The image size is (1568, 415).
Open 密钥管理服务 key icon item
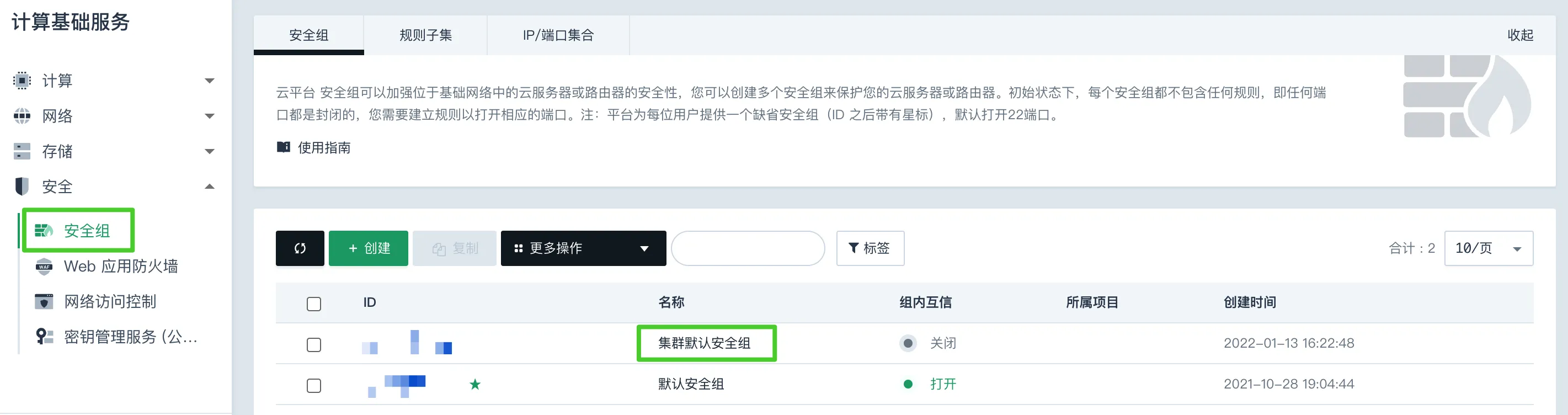point(116,337)
